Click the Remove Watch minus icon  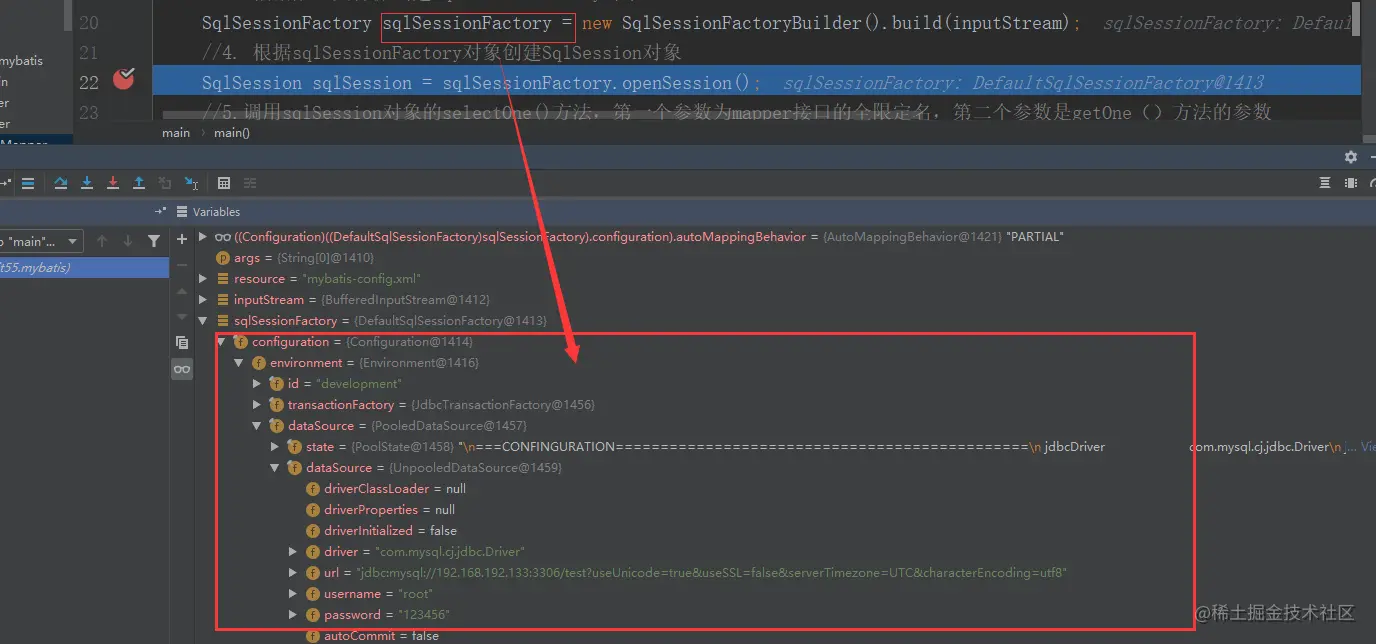(181, 265)
